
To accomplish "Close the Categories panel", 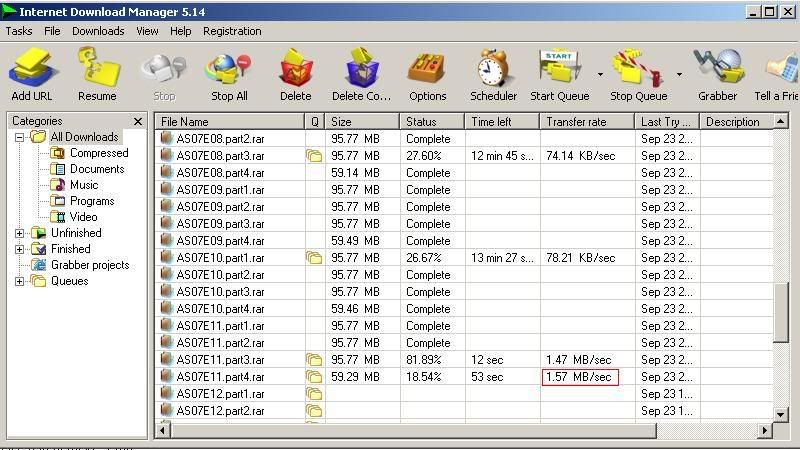I will pos(138,122).
